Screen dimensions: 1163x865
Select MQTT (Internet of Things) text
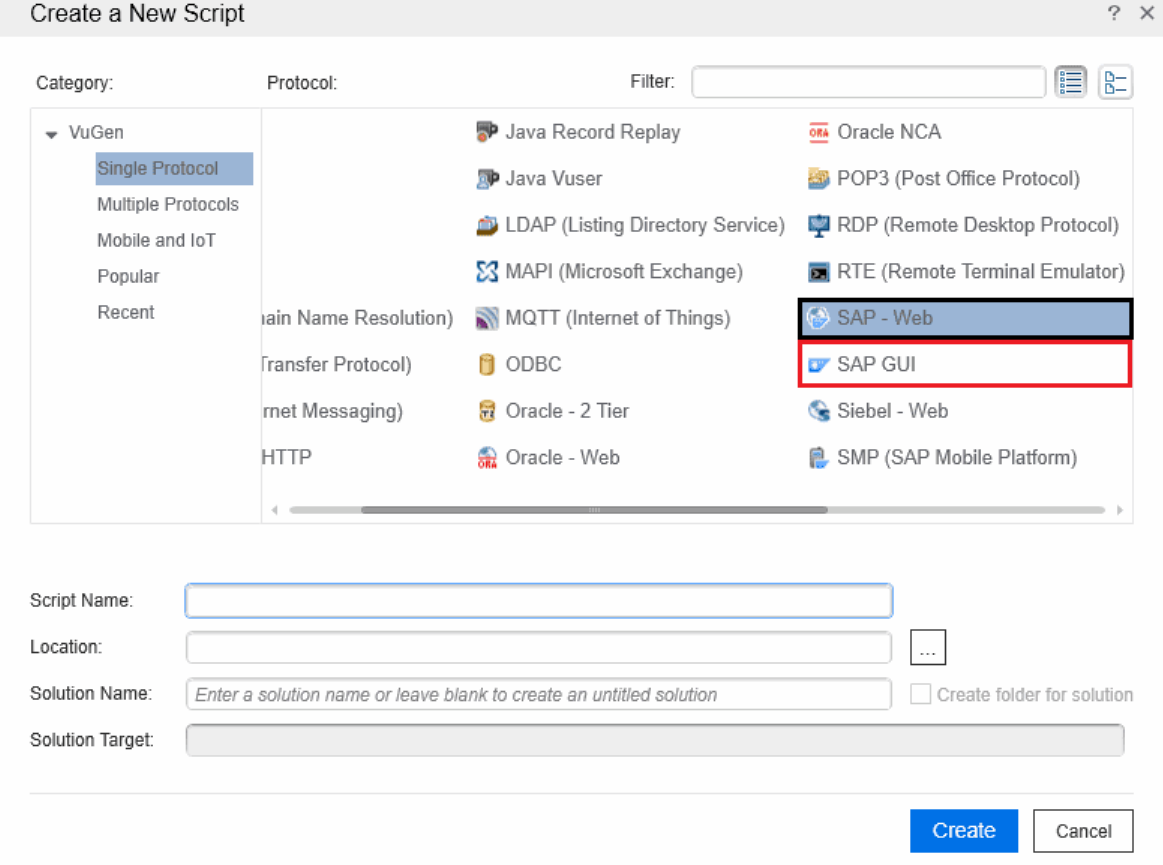[x=618, y=318]
